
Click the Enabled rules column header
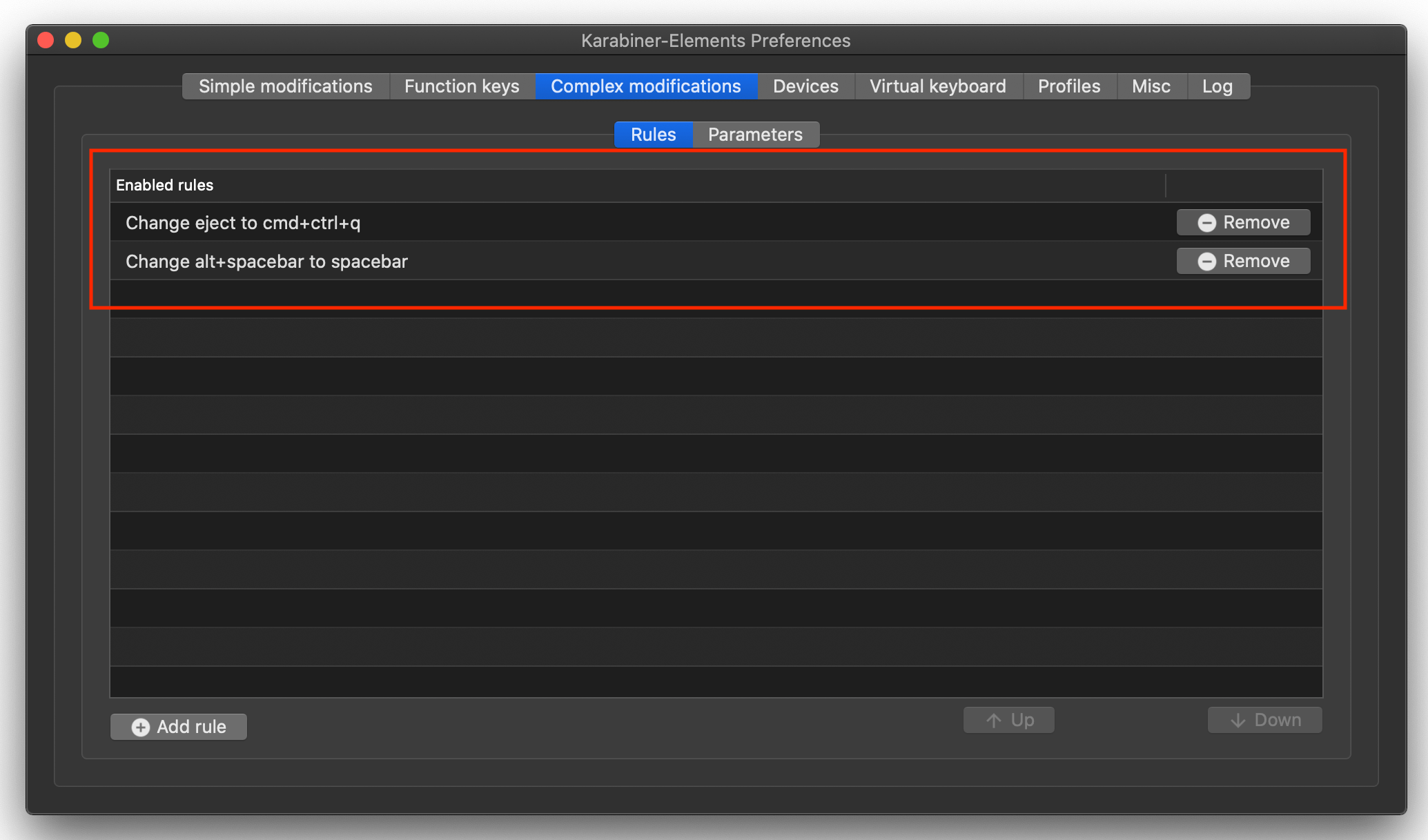pos(637,185)
